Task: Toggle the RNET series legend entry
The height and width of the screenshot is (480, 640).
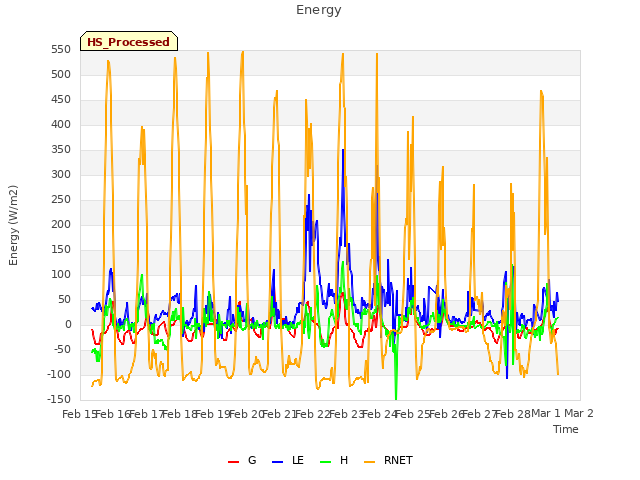Action: [x=388, y=460]
